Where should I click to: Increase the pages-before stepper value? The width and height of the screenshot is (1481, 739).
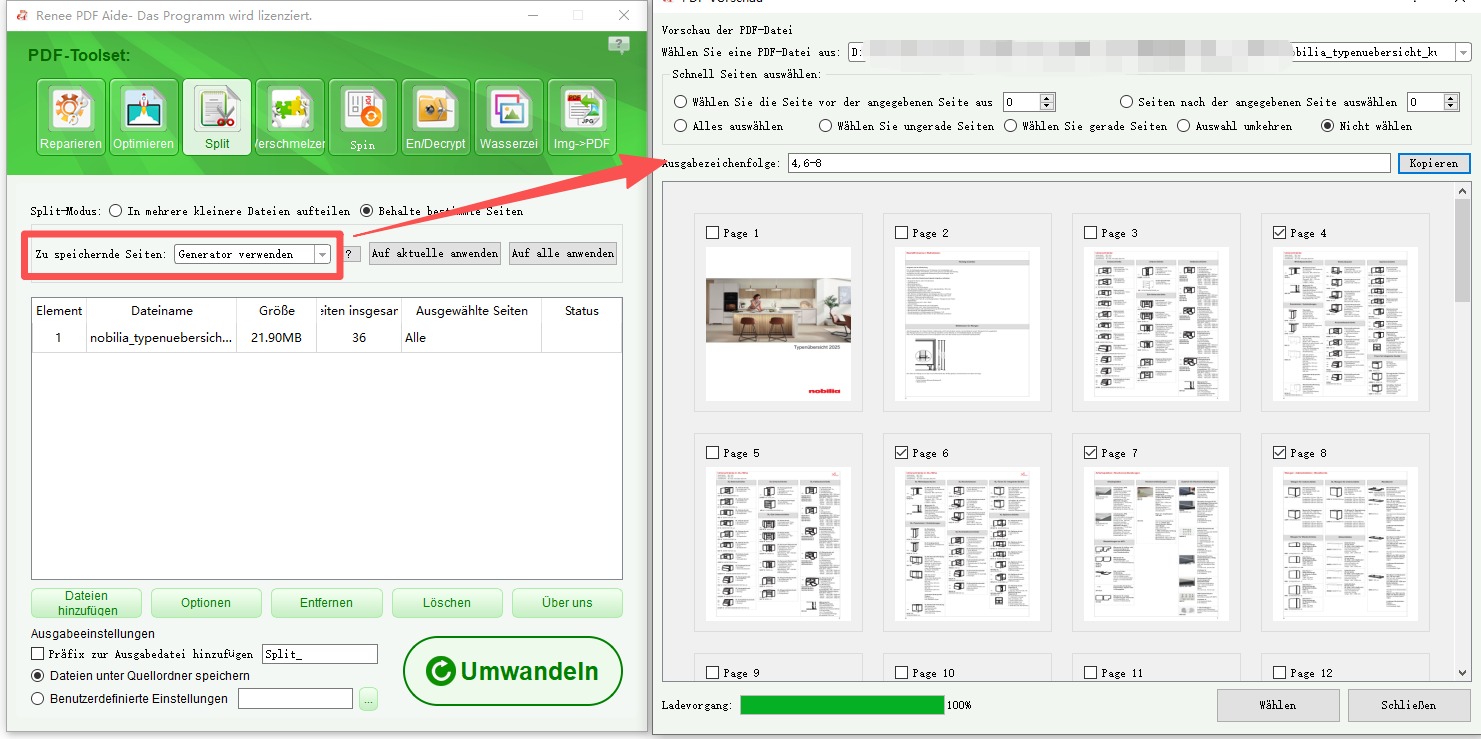coord(1047,98)
